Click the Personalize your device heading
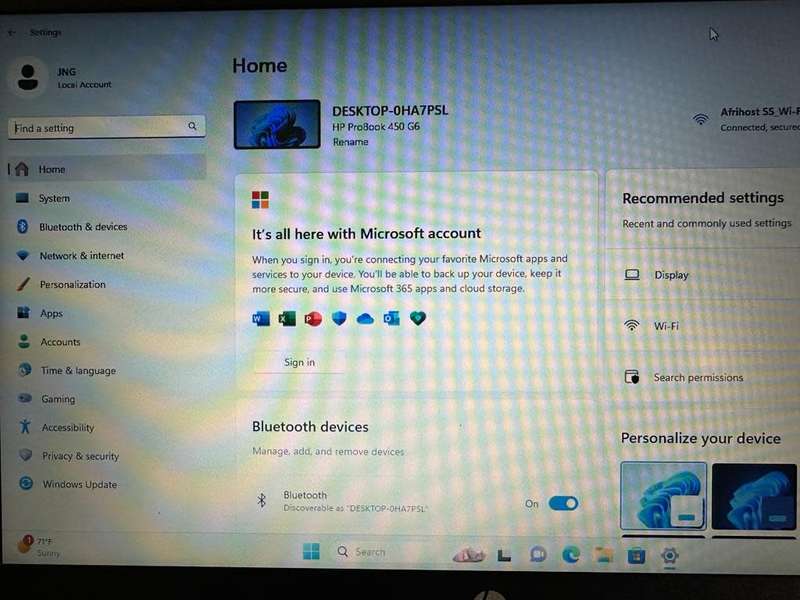Viewport: 800px width, 600px height. click(701, 438)
